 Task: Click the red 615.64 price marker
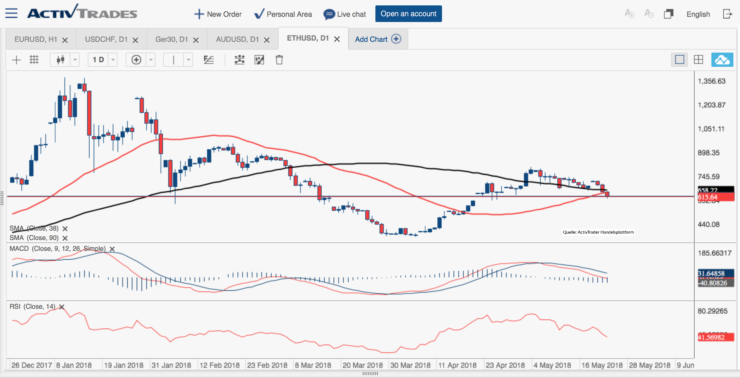715,197
